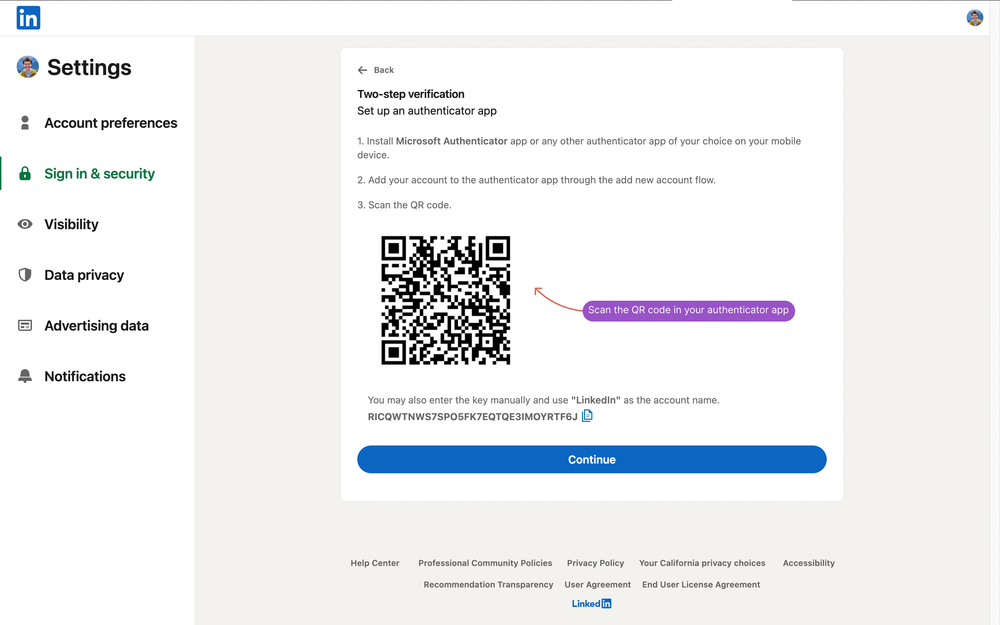
Task: Click the LinkedIn logo in the page footer
Action: click(591, 603)
